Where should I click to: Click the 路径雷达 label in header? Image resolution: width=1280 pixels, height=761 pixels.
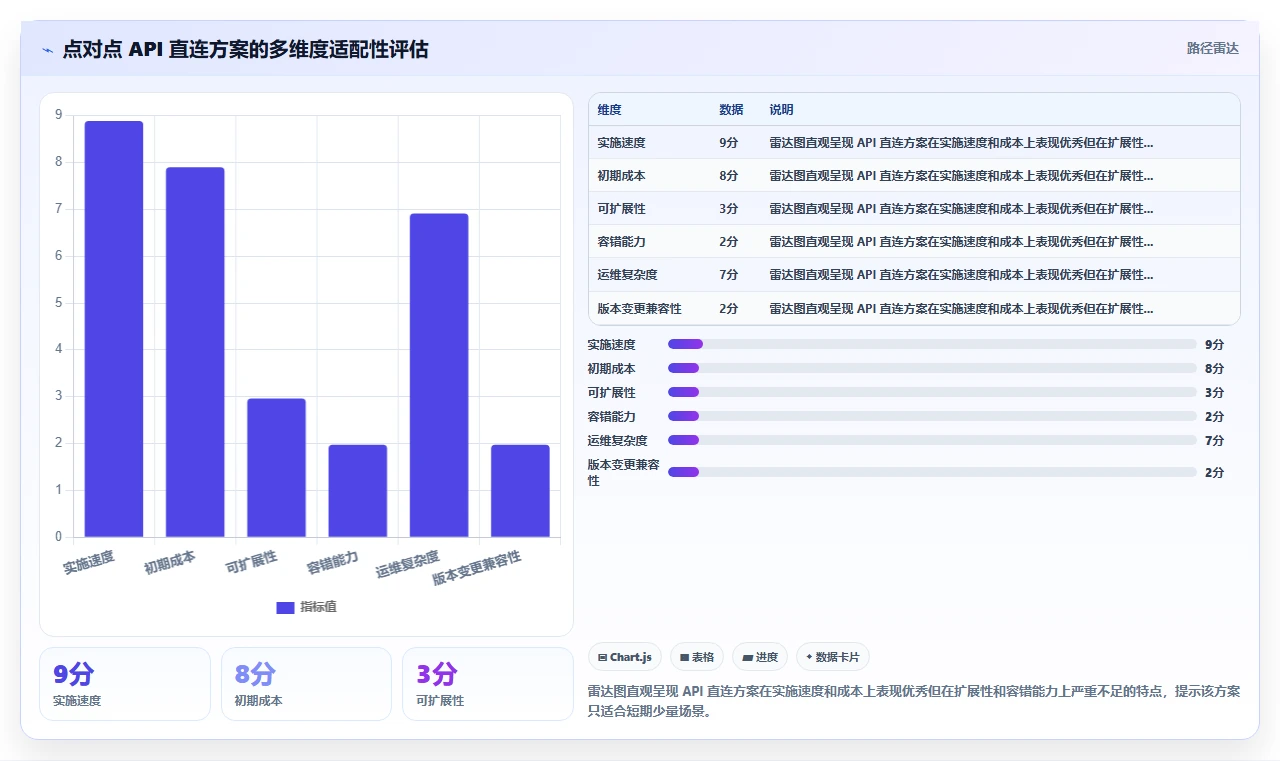(x=1212, y=48)
